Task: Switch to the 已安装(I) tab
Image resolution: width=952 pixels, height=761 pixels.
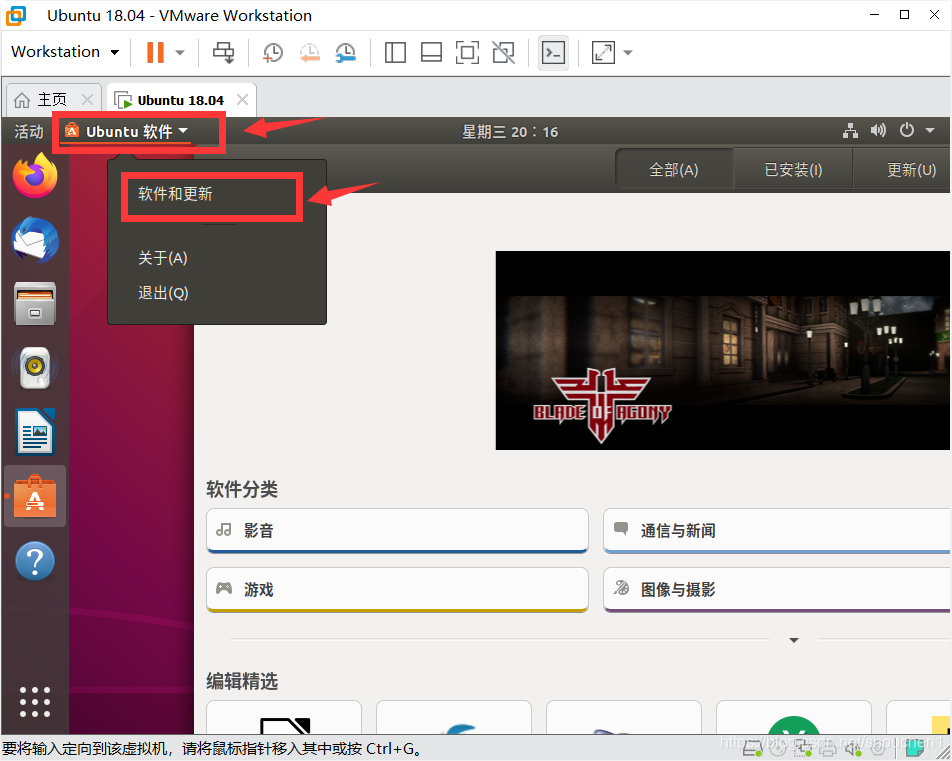Action: point(793,169)
